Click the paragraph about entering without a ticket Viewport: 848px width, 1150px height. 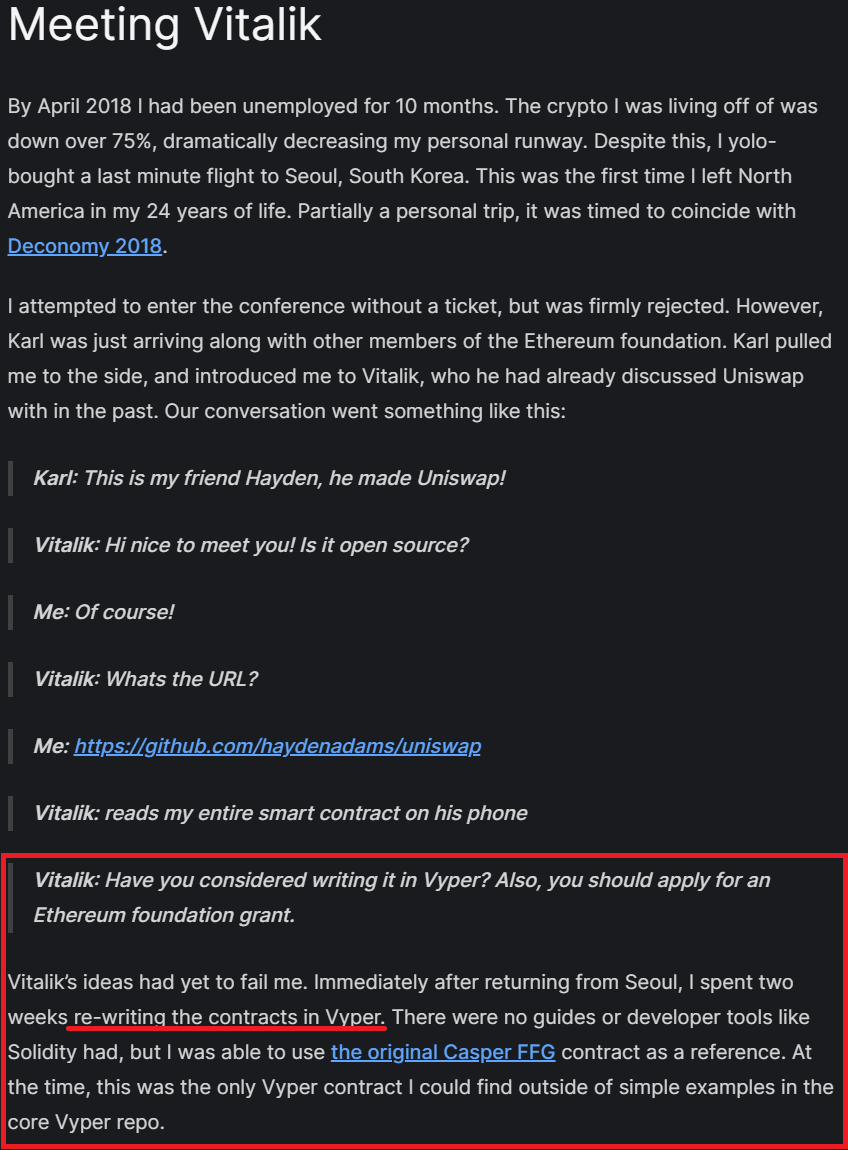click(x=420, y=359)
